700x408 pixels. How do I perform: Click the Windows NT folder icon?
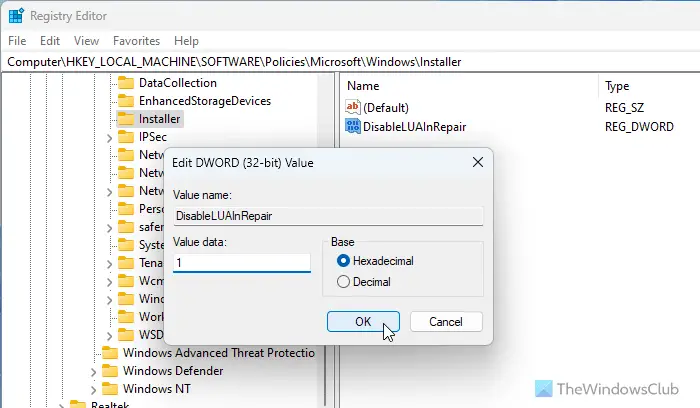click(110, 389)
